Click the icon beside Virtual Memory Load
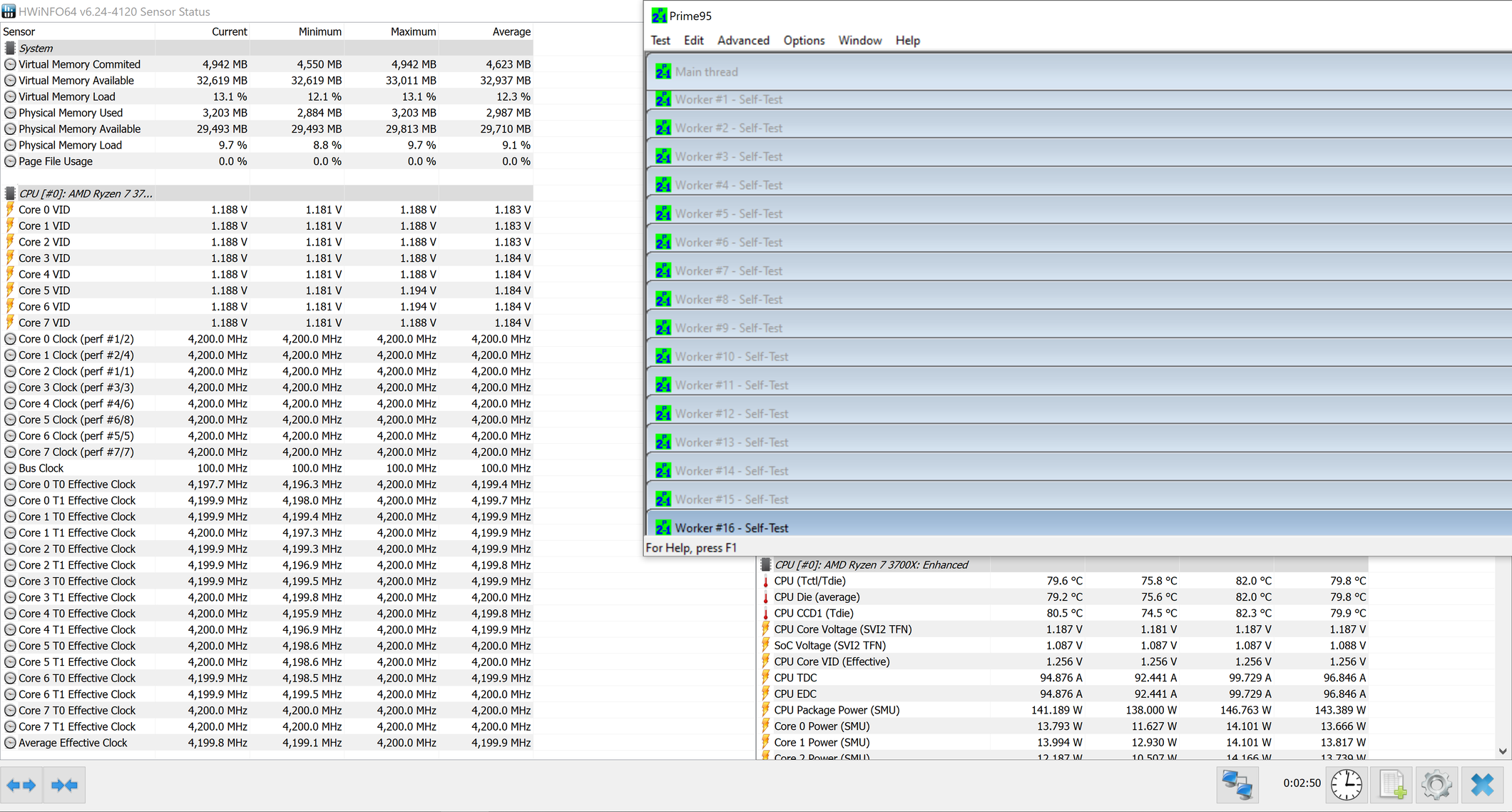The image size is (1512, 812). (x=10, y=96)
